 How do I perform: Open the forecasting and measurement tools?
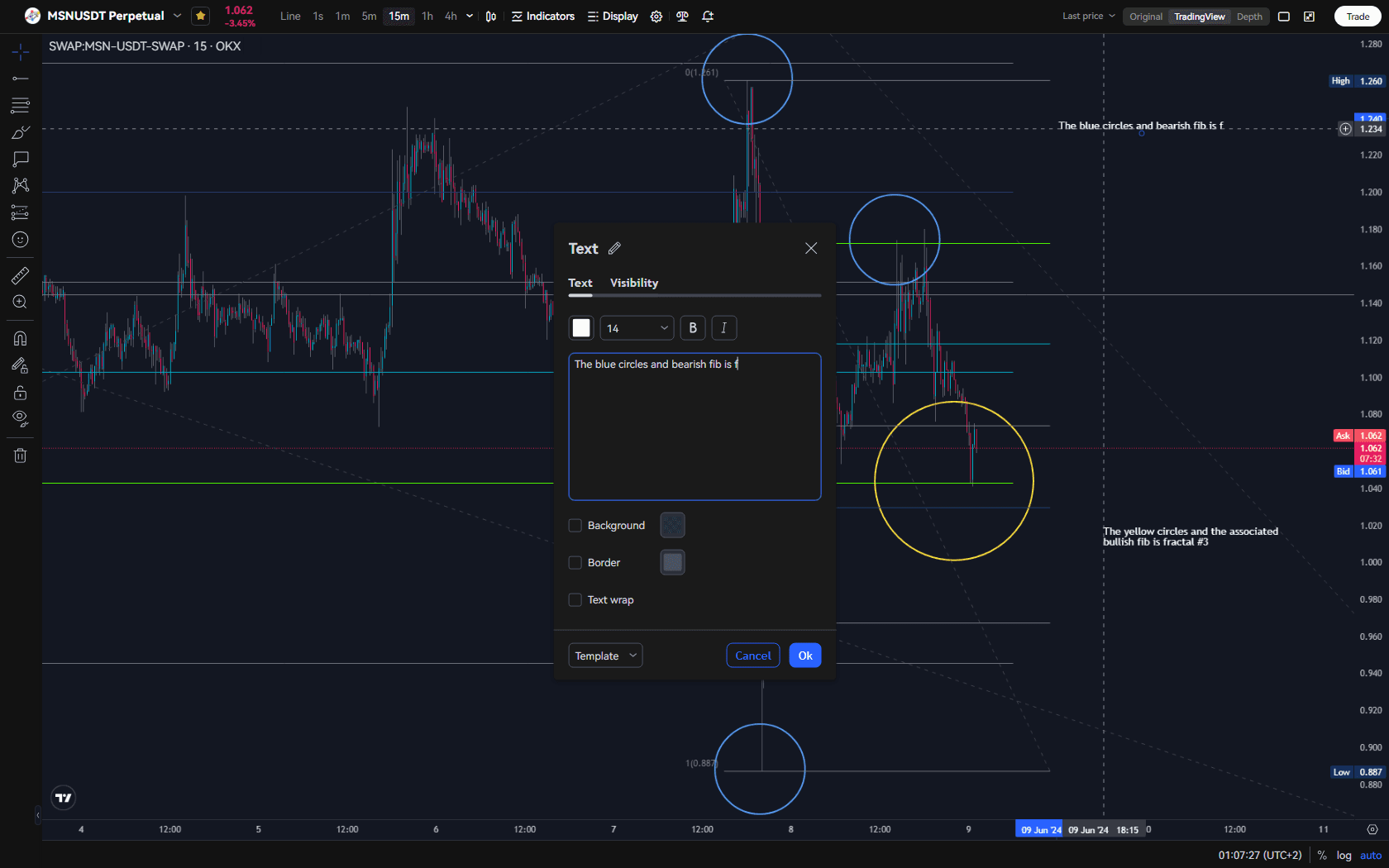pos(21,212)
